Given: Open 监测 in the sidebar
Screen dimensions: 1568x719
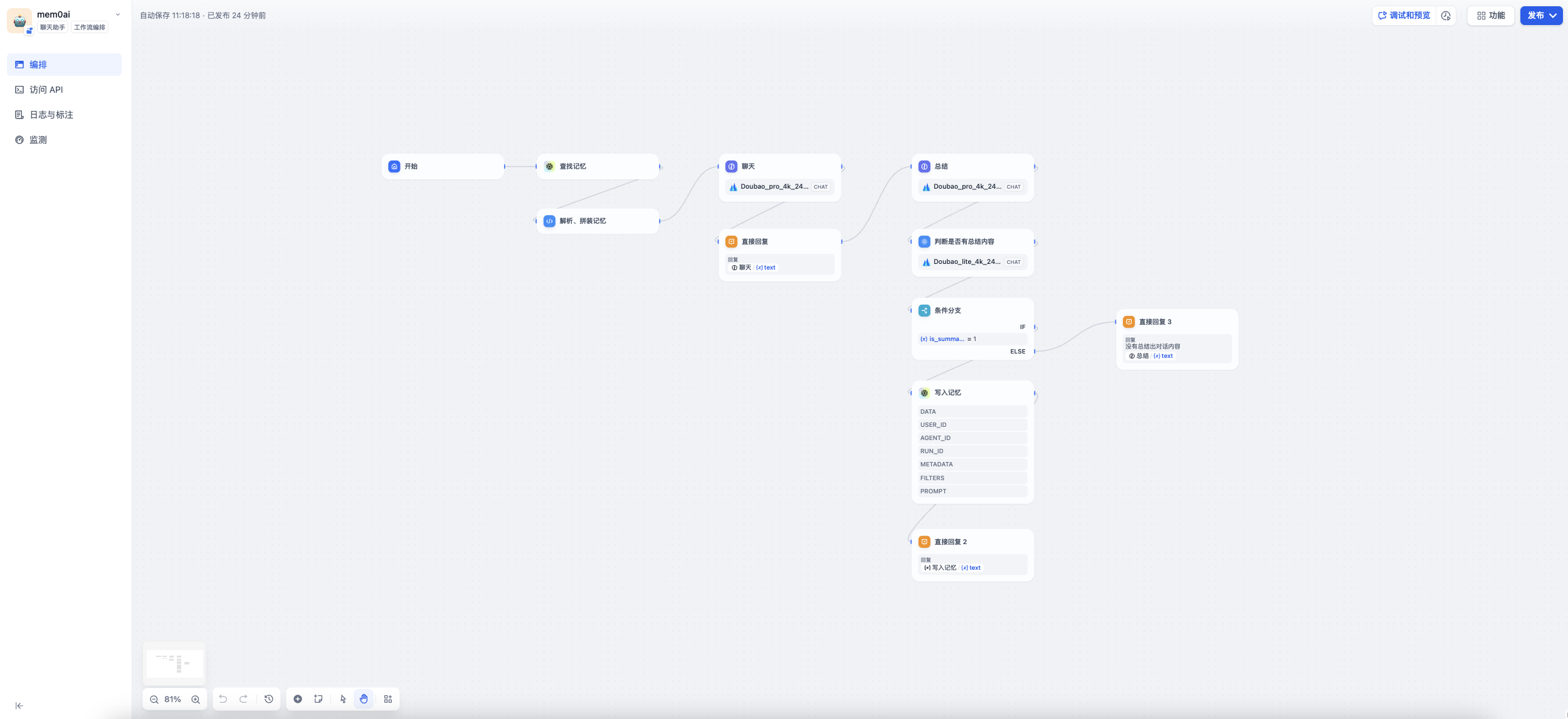Looking at the screenshot, I should coord(38,140).
